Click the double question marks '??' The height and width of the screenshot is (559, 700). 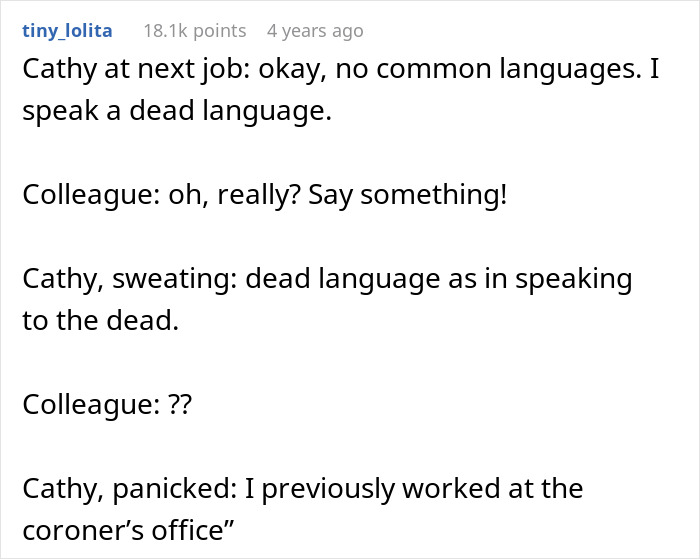tap(174, 404)
